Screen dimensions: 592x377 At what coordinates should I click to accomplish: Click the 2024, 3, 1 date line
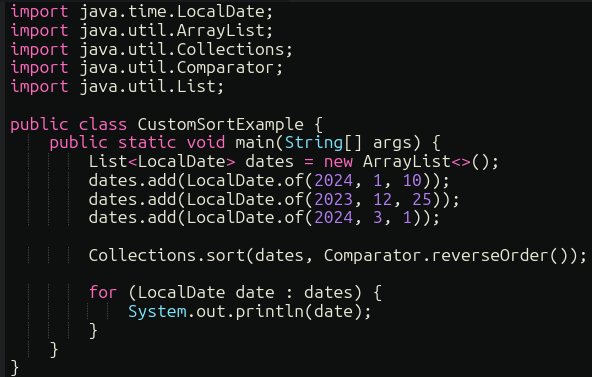pos(264,218)
